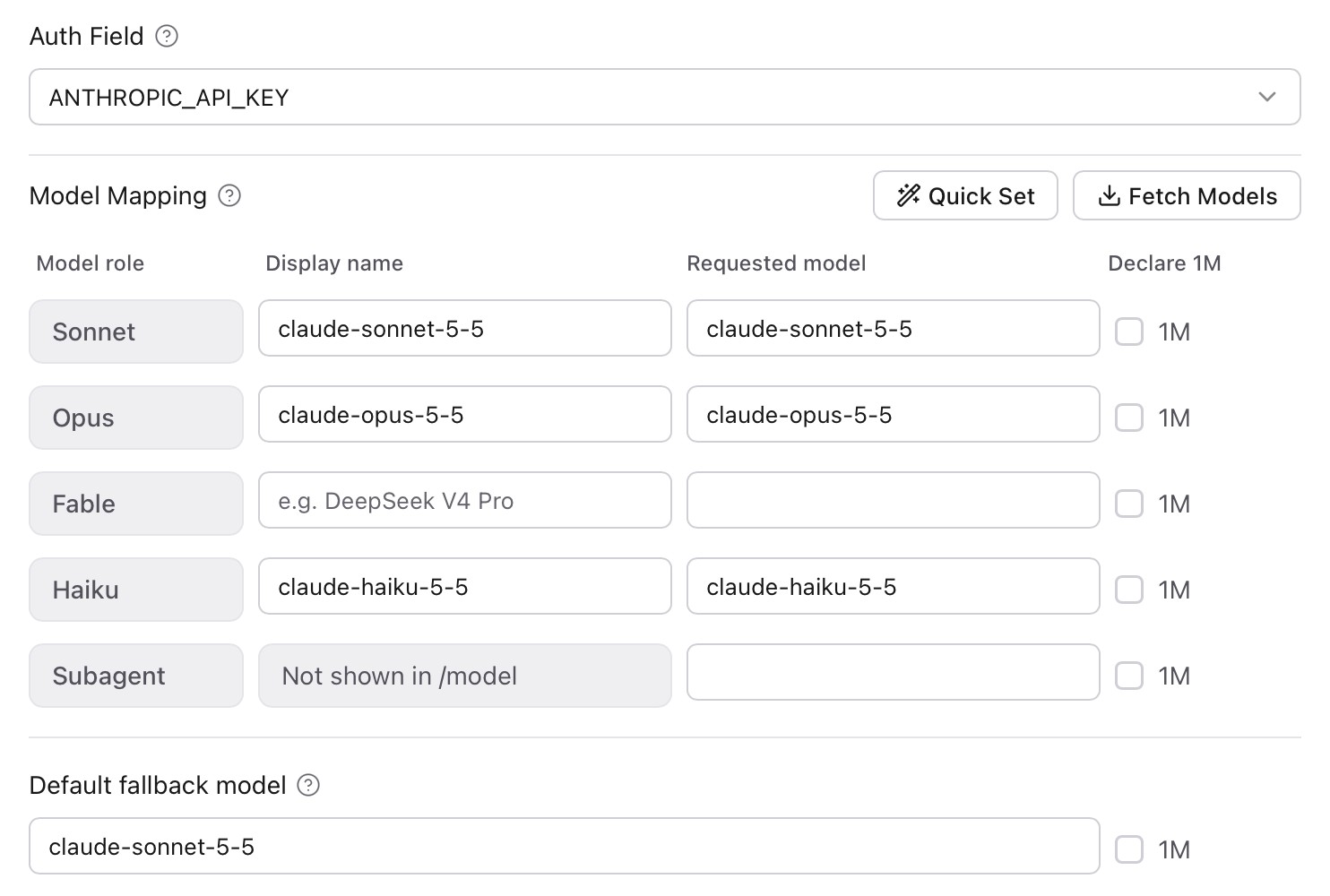
Task: Enable the 1M checkbox for Opus
Action: 1129,418
